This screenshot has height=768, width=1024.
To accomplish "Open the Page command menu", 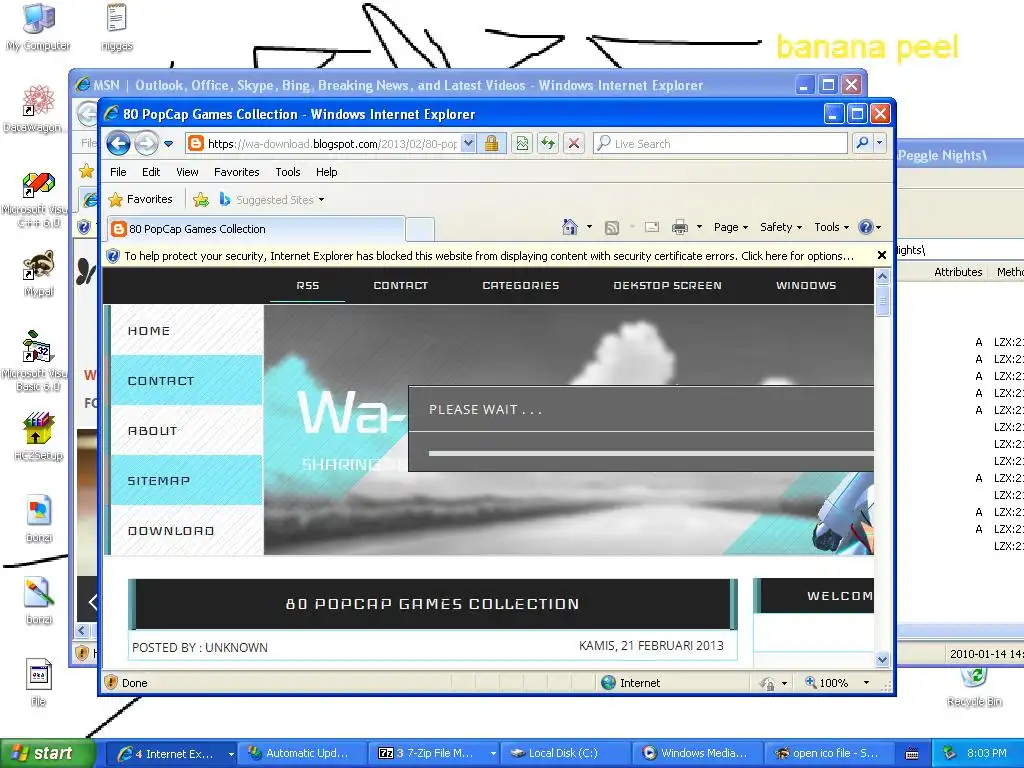I will (730, 227).
